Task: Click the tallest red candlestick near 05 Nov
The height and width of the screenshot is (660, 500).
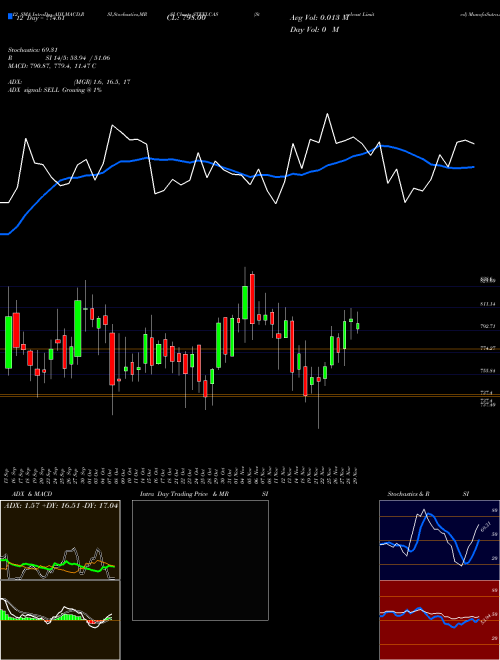Action: point(252,299)
